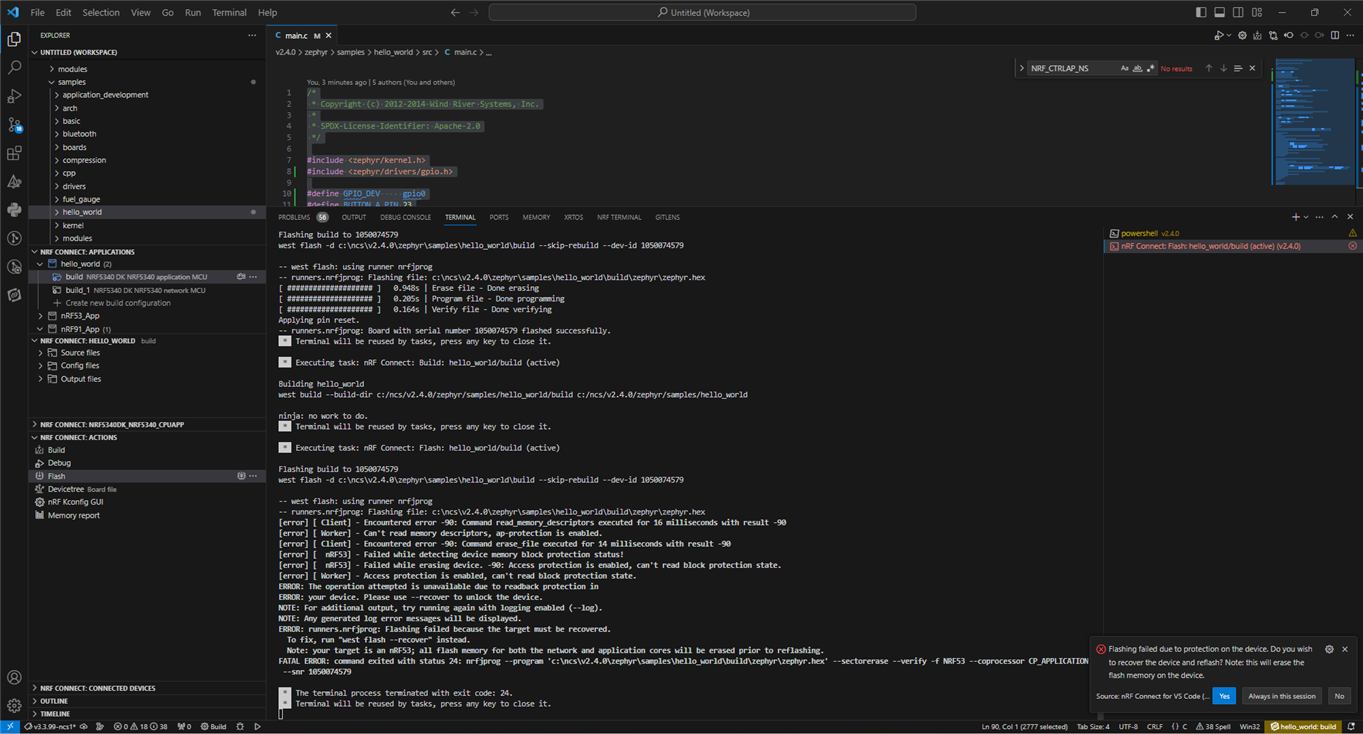Expand the nRF53_App application node
This screenshot has height=734, width=1363.
tap(79, 316)
